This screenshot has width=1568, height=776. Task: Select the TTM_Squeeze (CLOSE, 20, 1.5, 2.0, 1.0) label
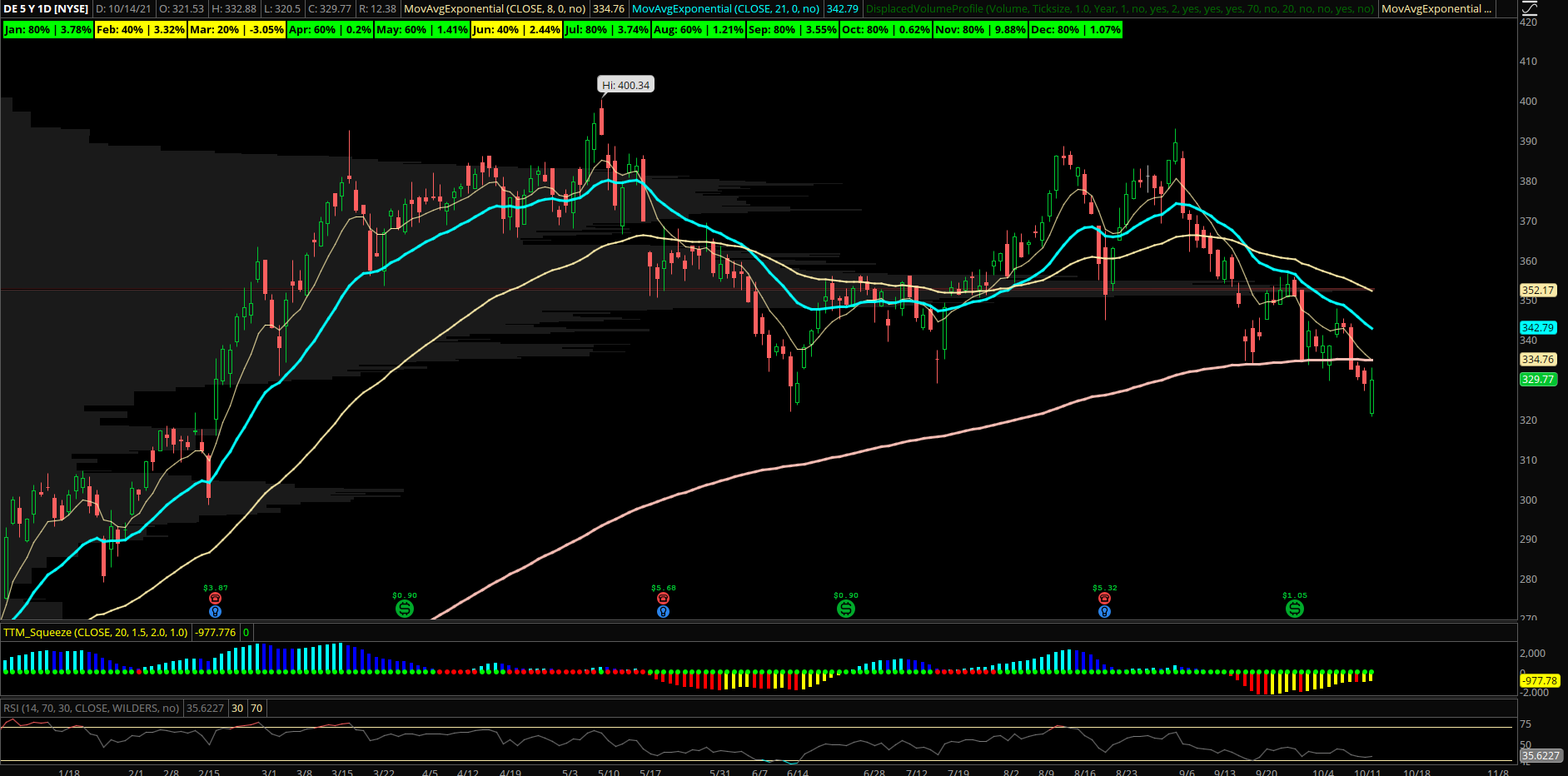[96, 633]
